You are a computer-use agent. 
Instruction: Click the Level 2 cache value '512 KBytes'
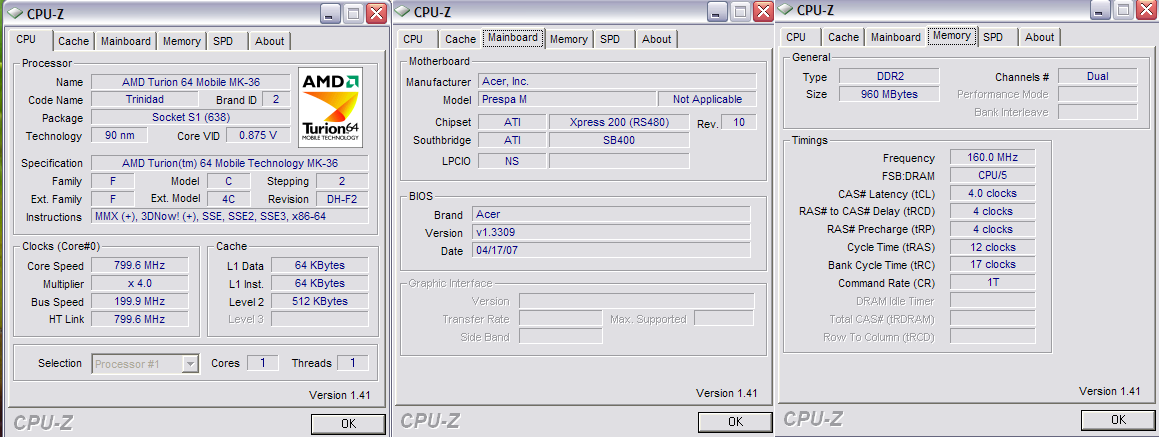point(319,301)
